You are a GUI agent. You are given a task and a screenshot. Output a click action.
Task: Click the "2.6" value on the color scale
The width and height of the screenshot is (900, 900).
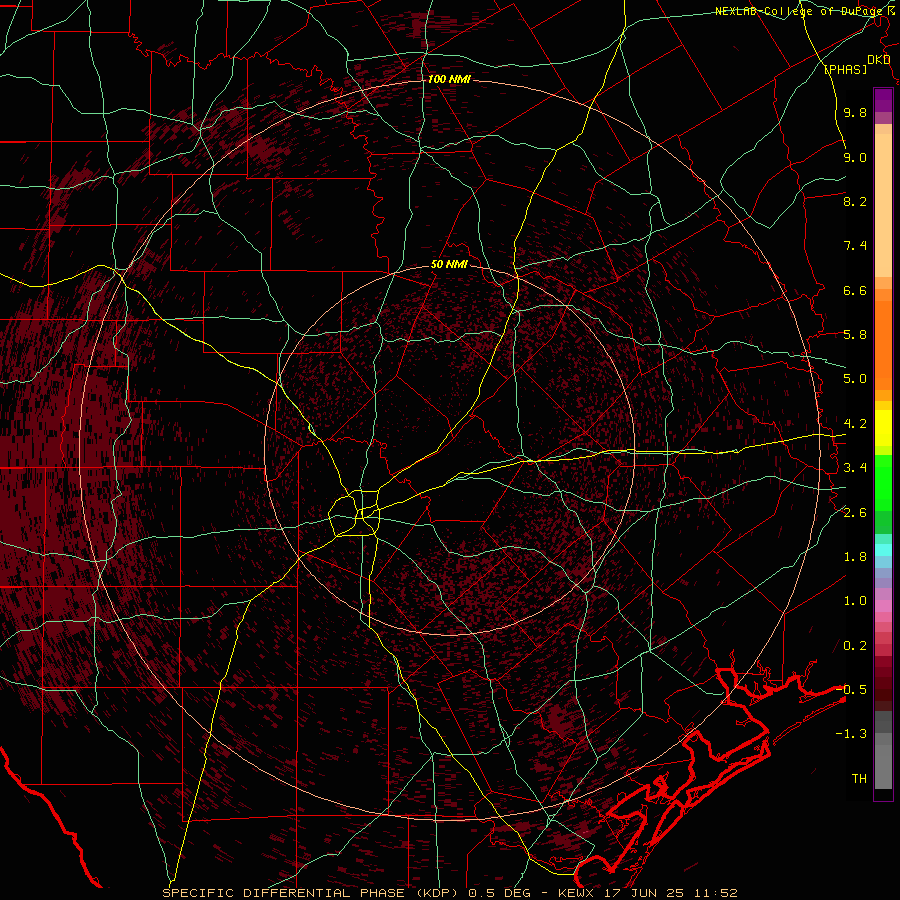pos(855,513)
